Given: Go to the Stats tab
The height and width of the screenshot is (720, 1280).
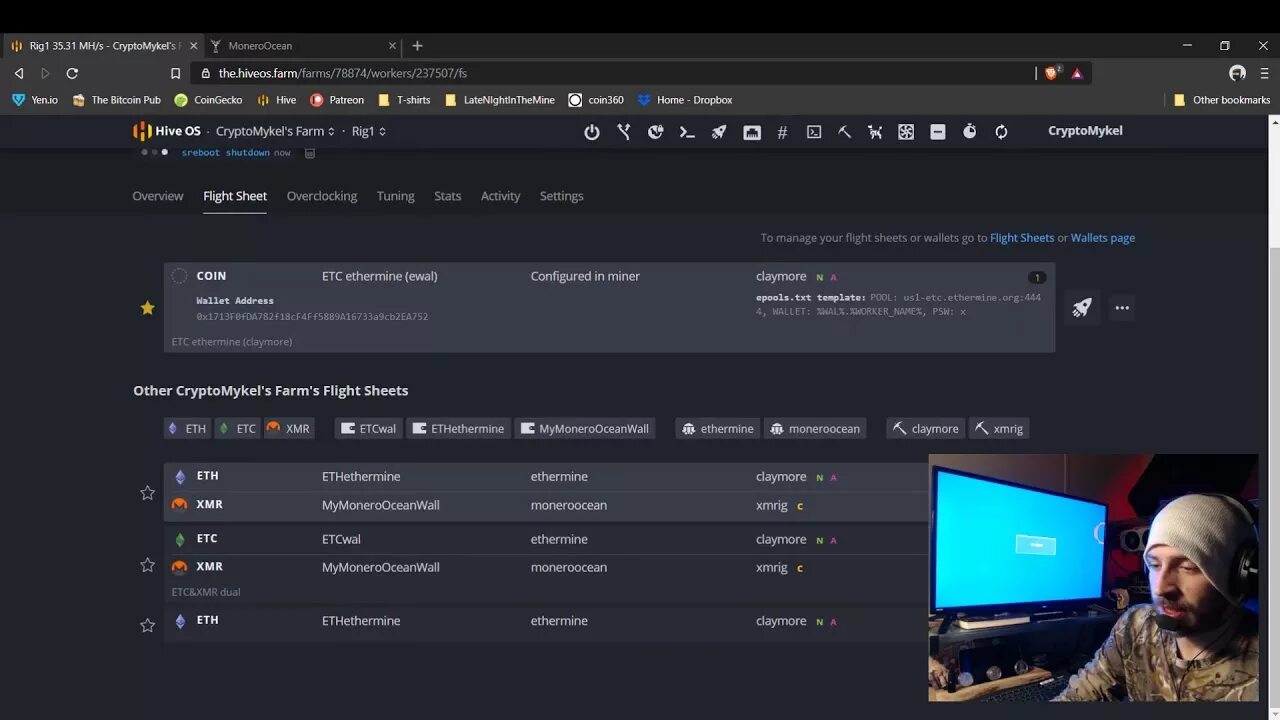Looking at the screenshot, I should pos(447,196).
